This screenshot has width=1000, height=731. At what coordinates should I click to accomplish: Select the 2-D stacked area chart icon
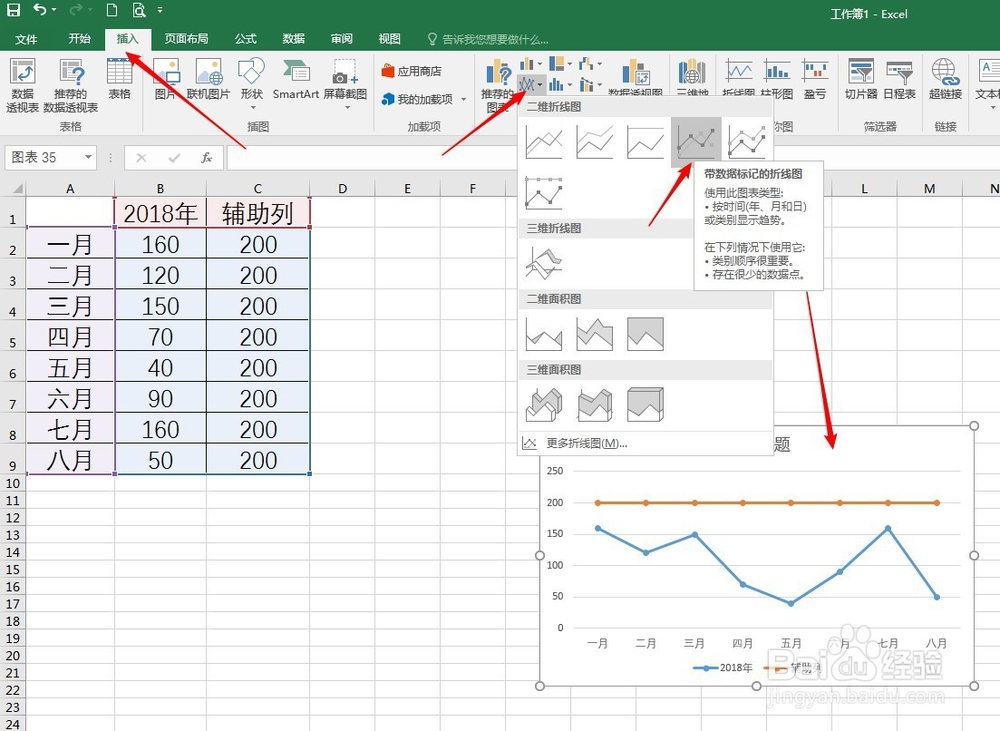[x=594, y=334]
